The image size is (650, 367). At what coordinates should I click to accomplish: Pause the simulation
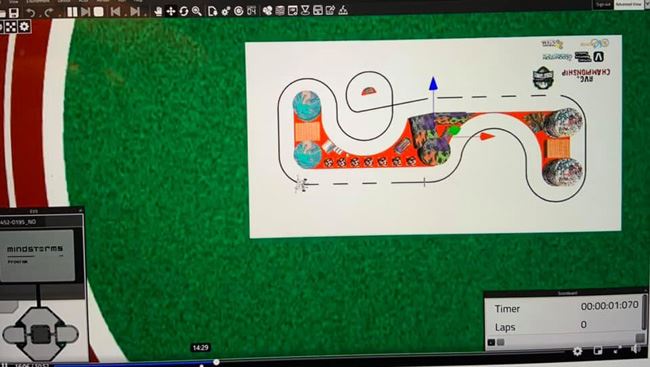pos(72,12)
